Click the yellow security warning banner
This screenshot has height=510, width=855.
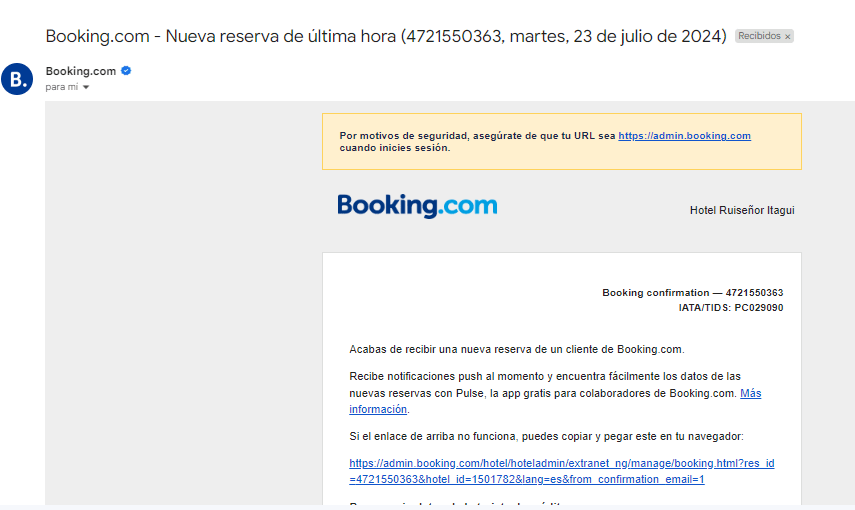pyautogui.click(x=562, y=141)
